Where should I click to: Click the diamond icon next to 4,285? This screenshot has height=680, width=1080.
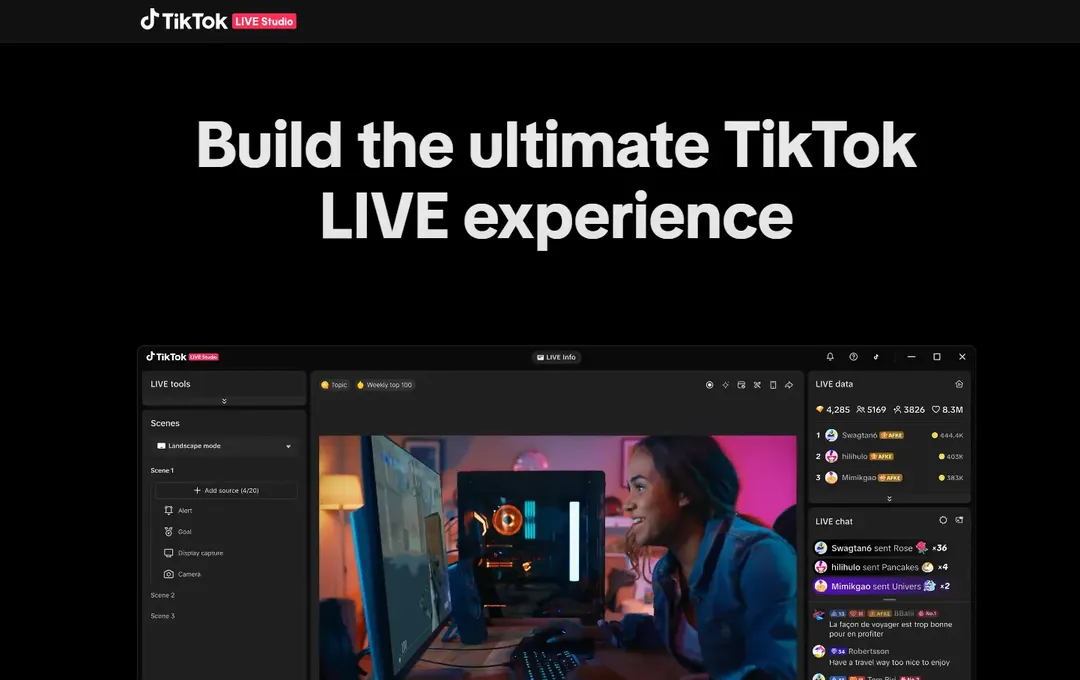click(820, 409)
